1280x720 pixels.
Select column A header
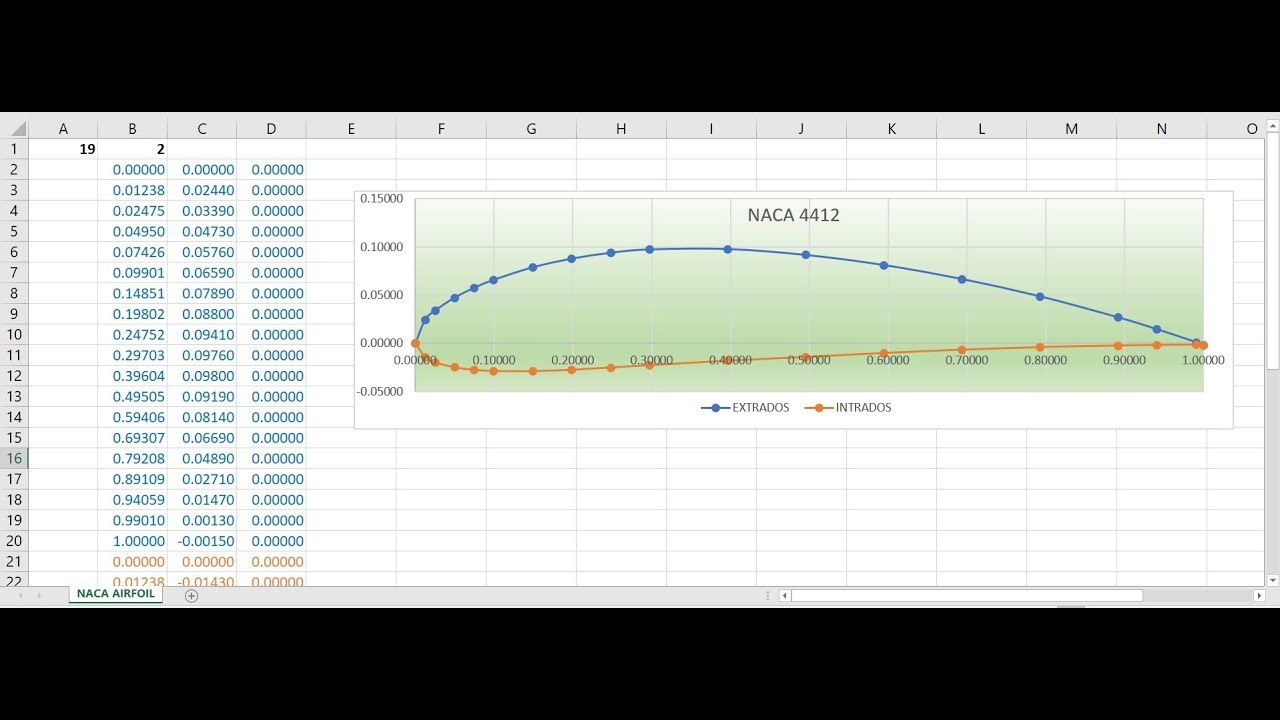[63, 129]
